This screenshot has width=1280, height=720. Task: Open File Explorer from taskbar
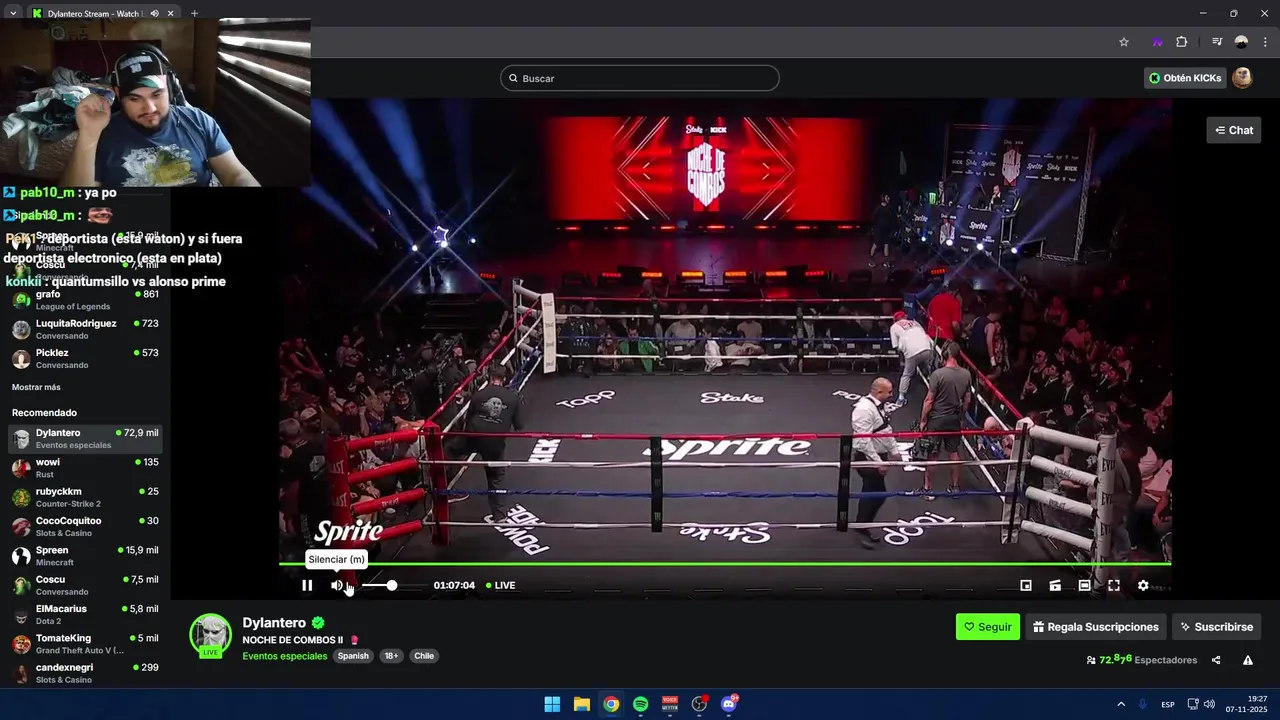581,704
